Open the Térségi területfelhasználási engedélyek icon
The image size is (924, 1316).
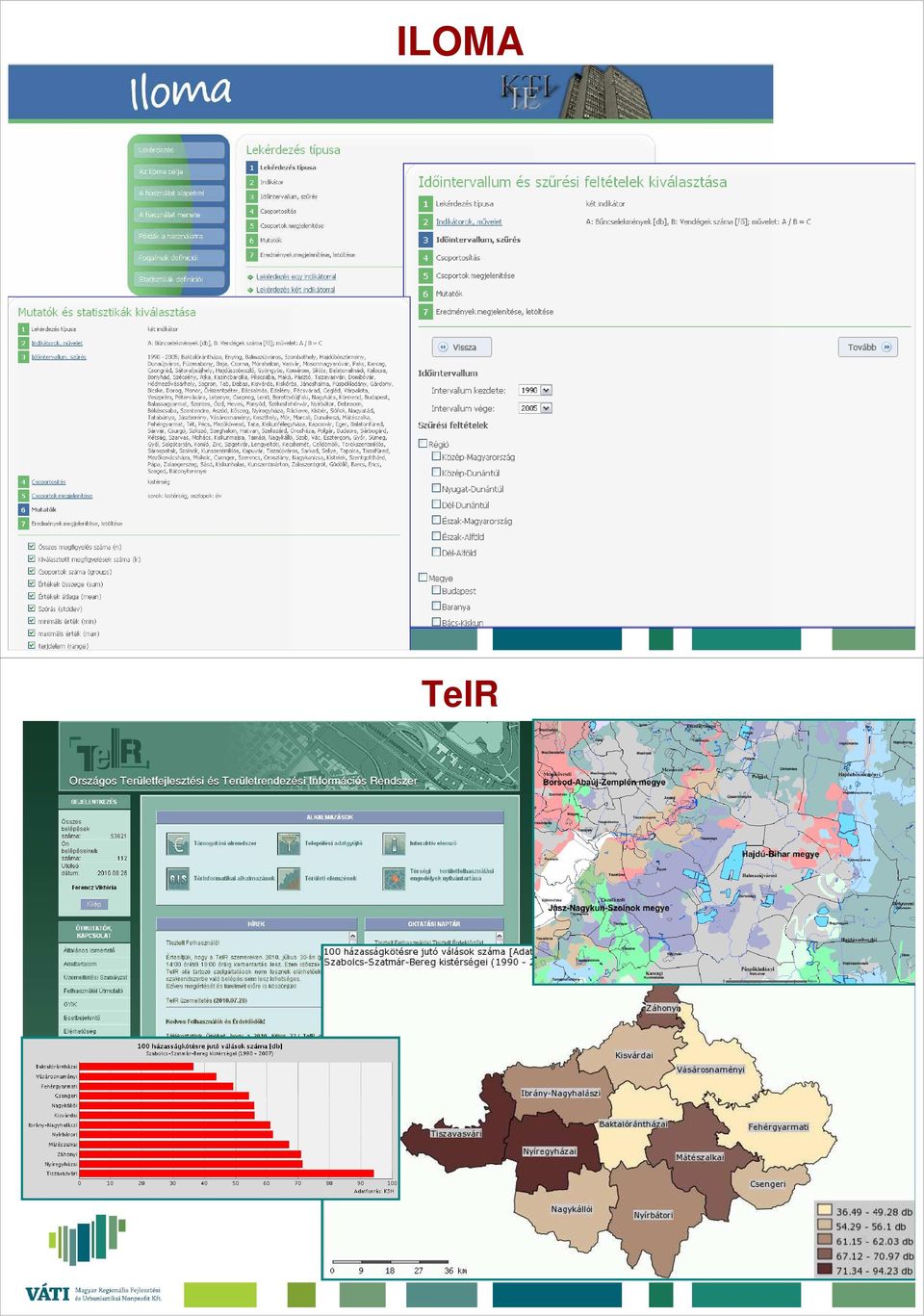click(393, 878)
